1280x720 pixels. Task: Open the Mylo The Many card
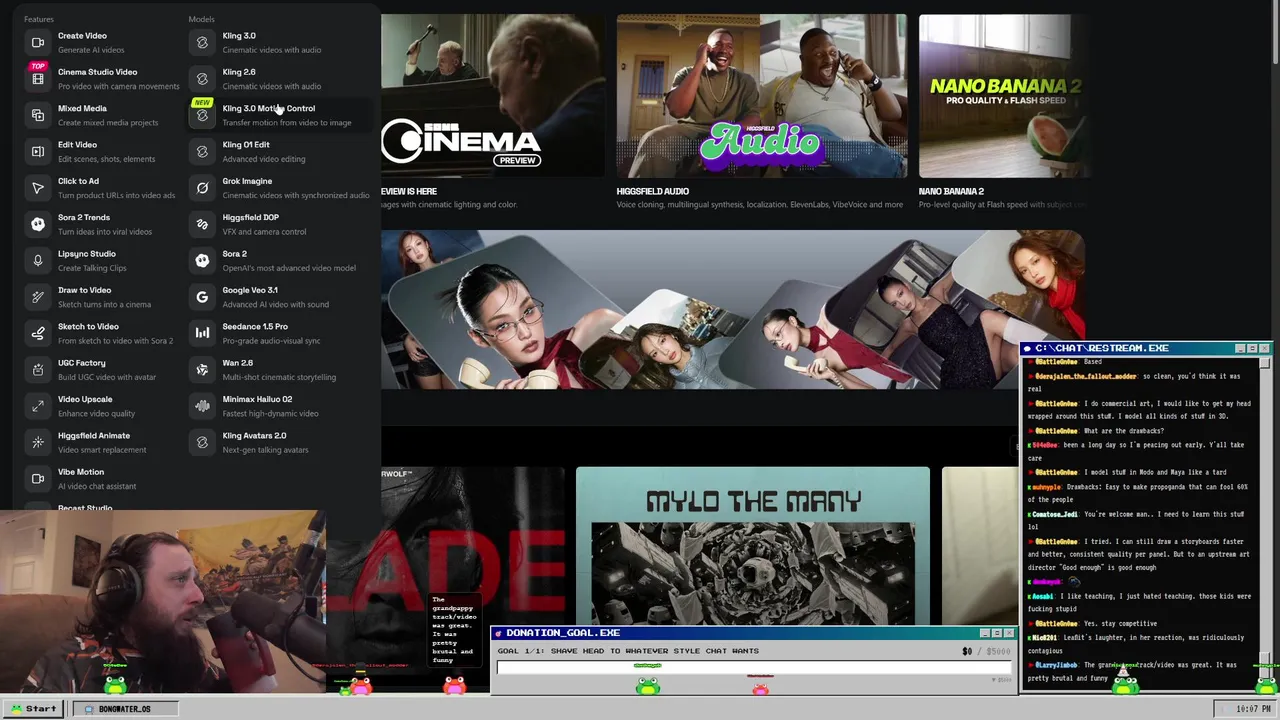[x=752, y=546]
